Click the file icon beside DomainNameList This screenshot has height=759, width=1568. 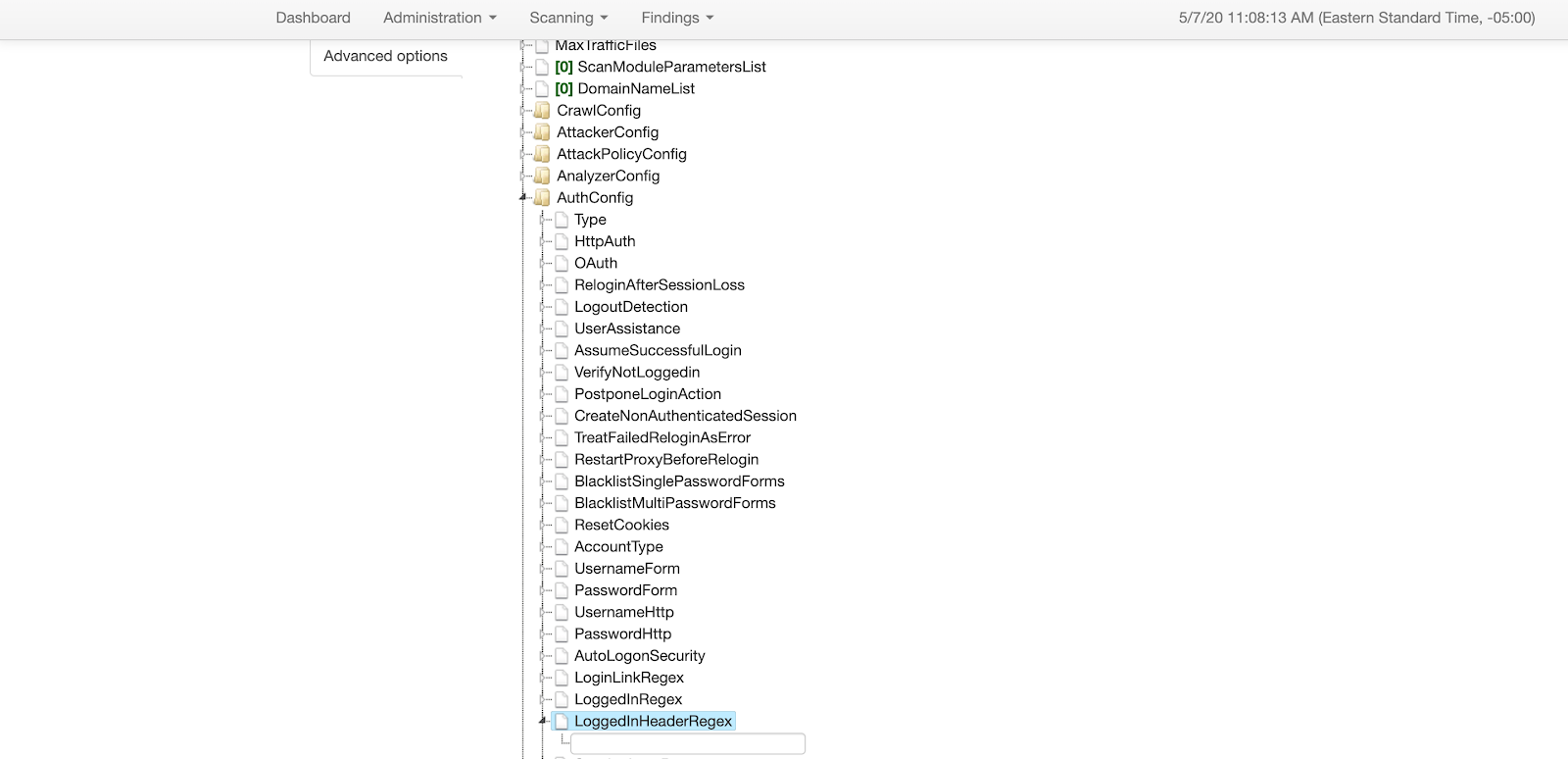pyautogui.click(x=542, y=89)
